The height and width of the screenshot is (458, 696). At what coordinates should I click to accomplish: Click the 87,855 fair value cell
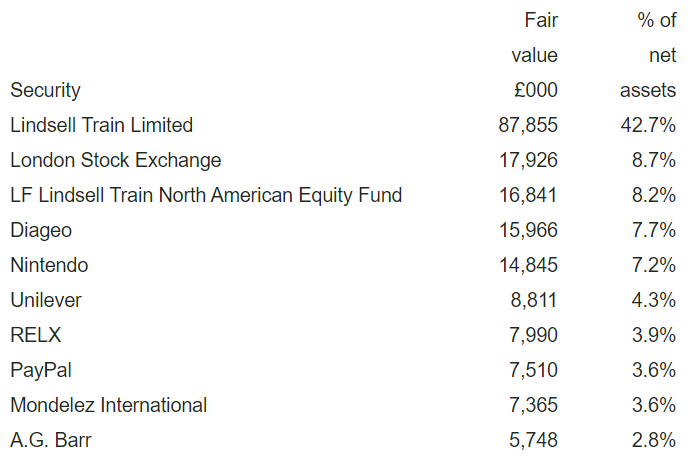528,125
